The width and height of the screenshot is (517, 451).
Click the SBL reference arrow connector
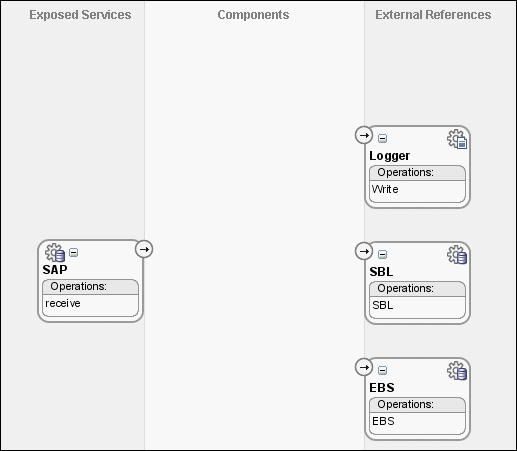tap(364, 251)
